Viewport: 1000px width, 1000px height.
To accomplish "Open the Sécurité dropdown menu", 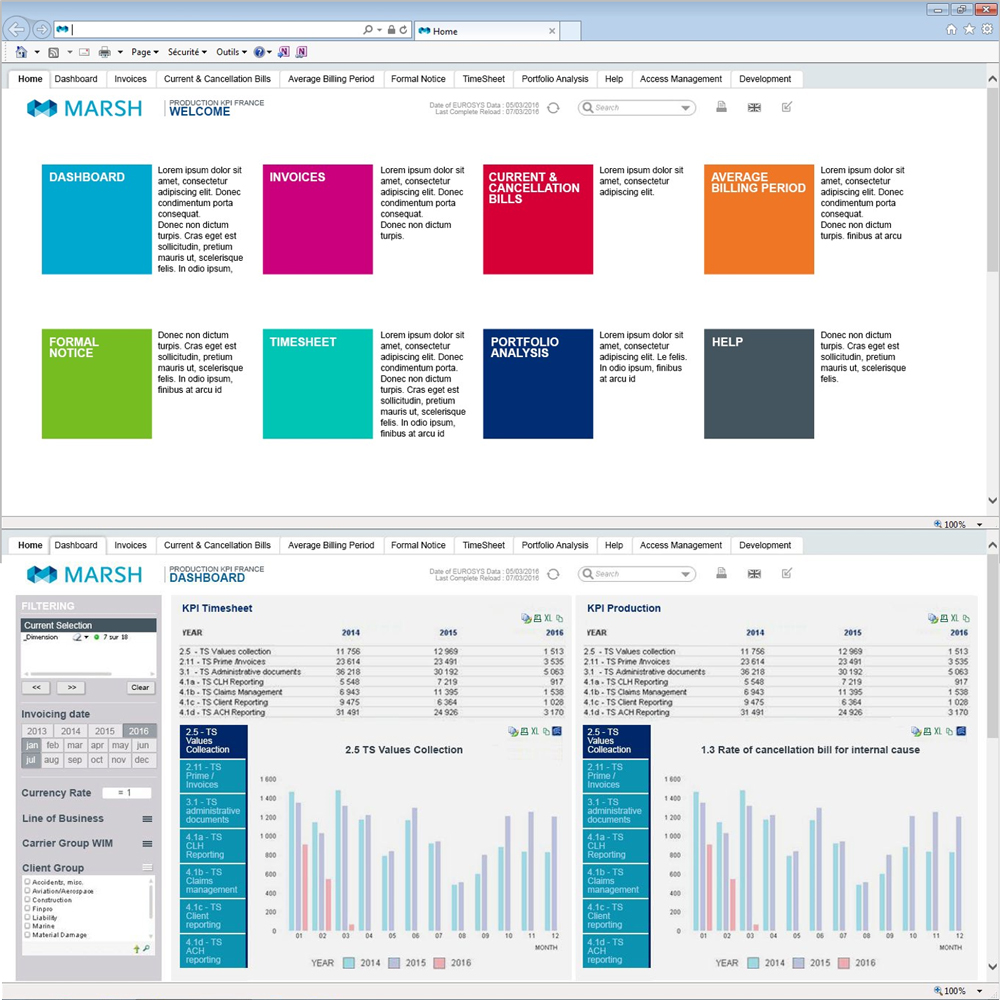I will pos(187,52).
